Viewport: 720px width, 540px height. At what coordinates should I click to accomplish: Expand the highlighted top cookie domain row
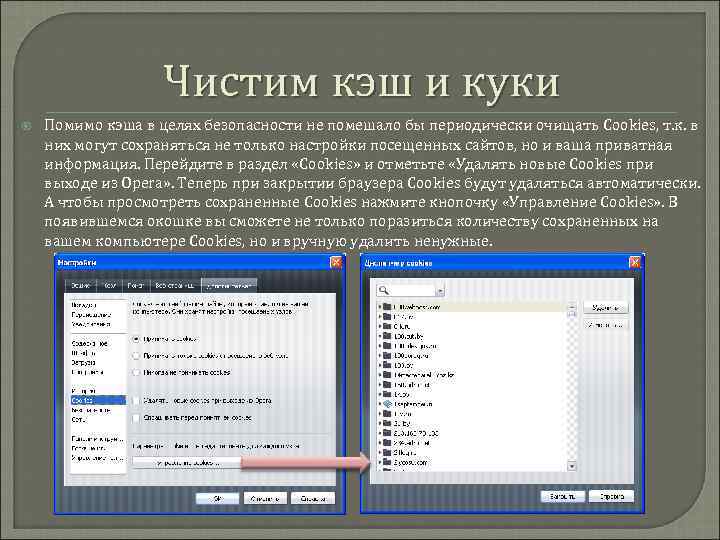click(x=380, y=306)
